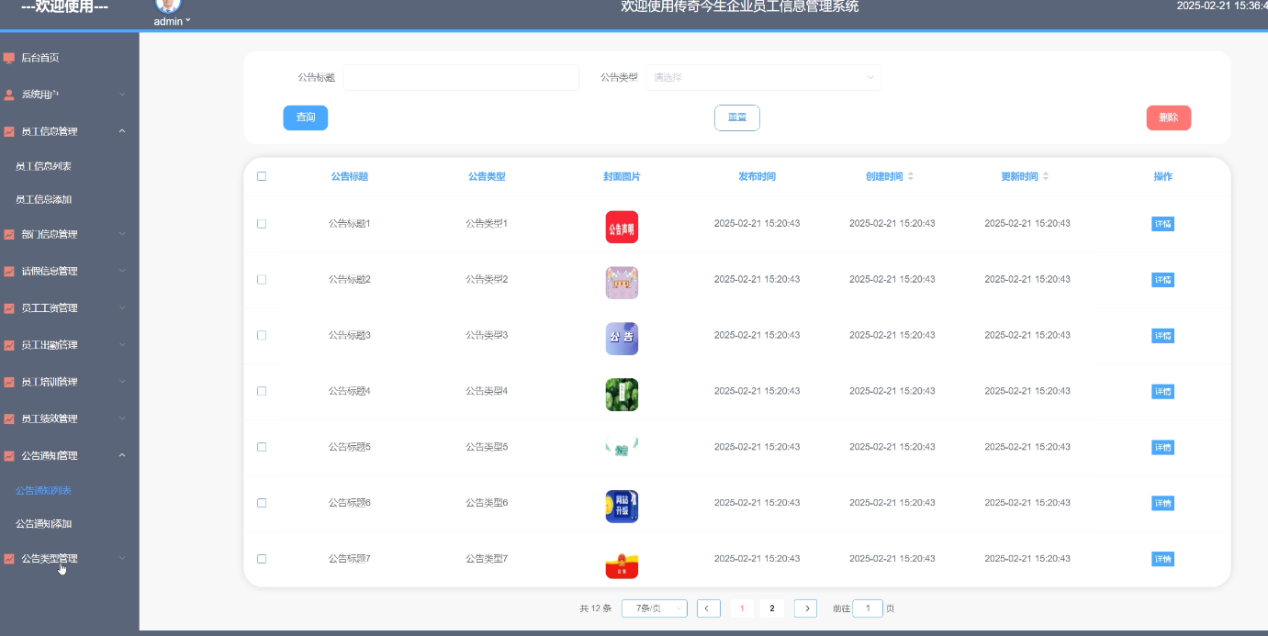Click the 公告通知管理 sidebar icon
Image resolution: width=1268 pixels, height=636 pixels.
click(x=9, y=456)
